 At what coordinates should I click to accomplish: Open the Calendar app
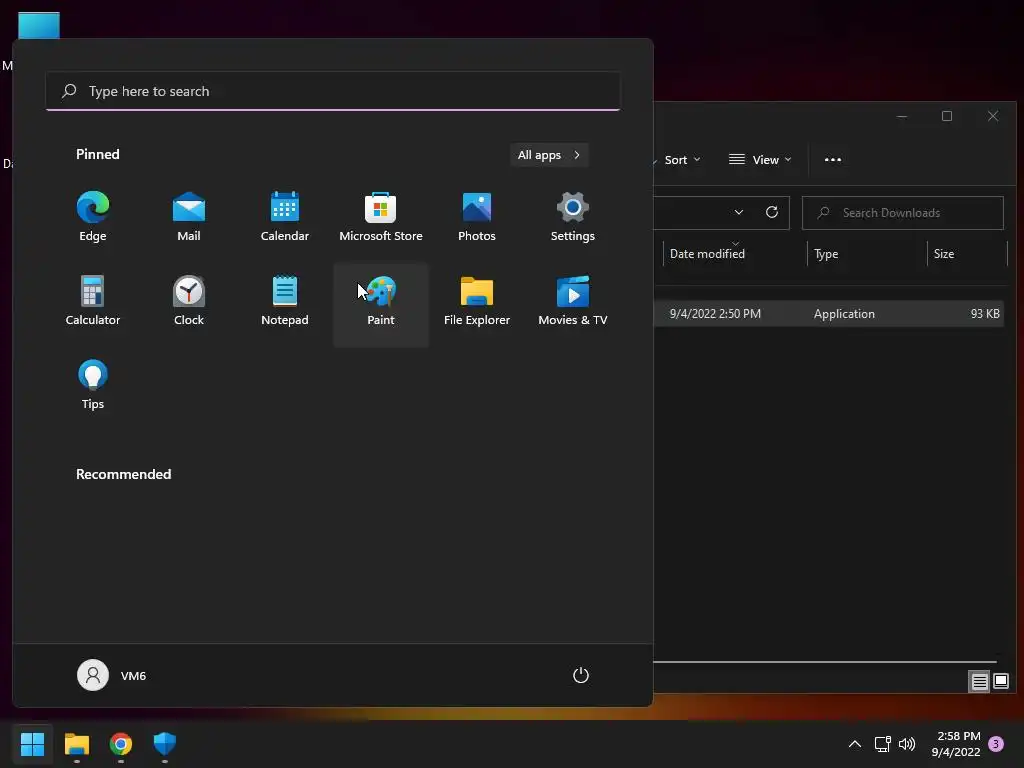[x=285, y=217]
